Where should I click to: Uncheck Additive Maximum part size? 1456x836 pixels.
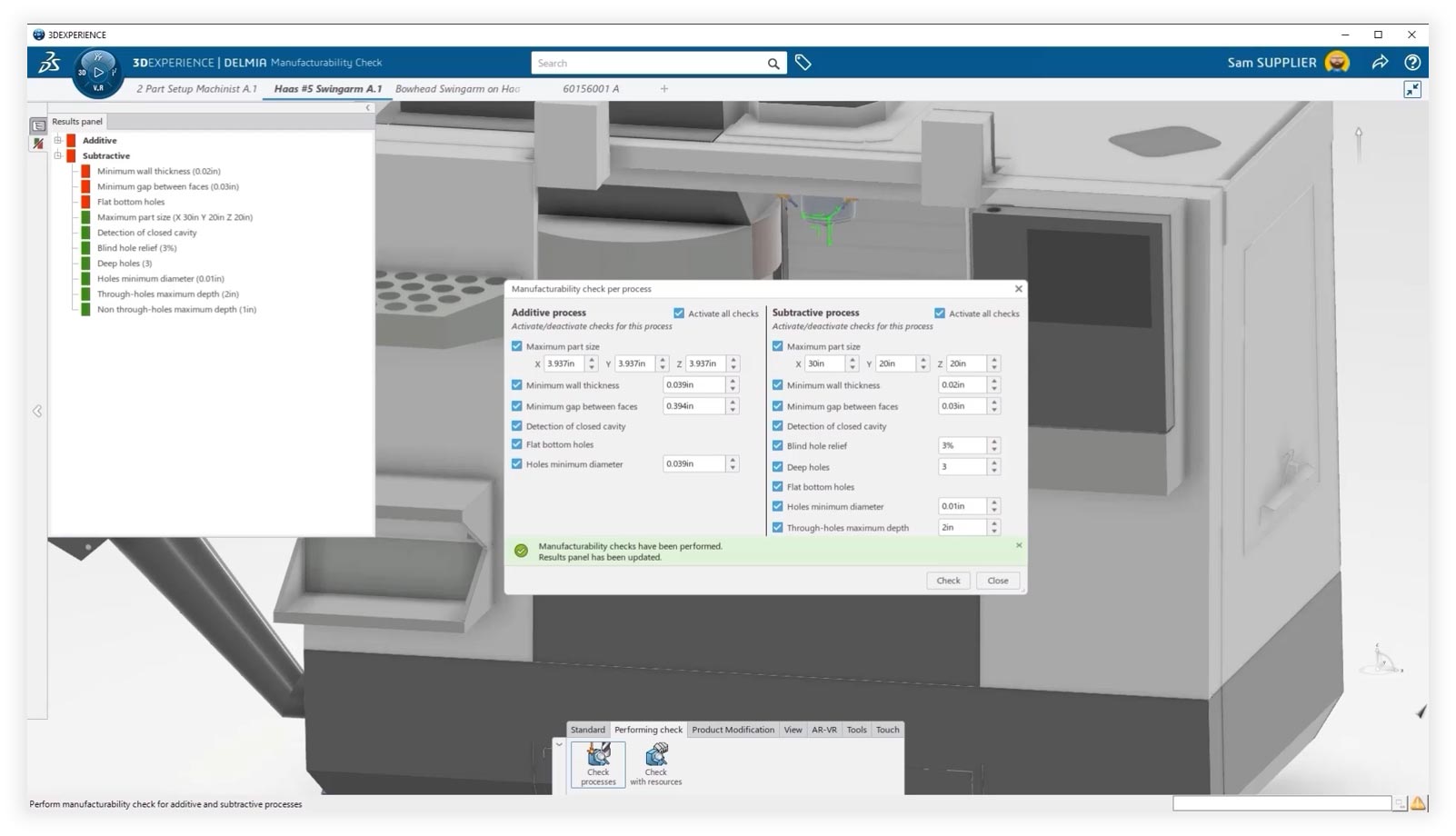point(517,346)
